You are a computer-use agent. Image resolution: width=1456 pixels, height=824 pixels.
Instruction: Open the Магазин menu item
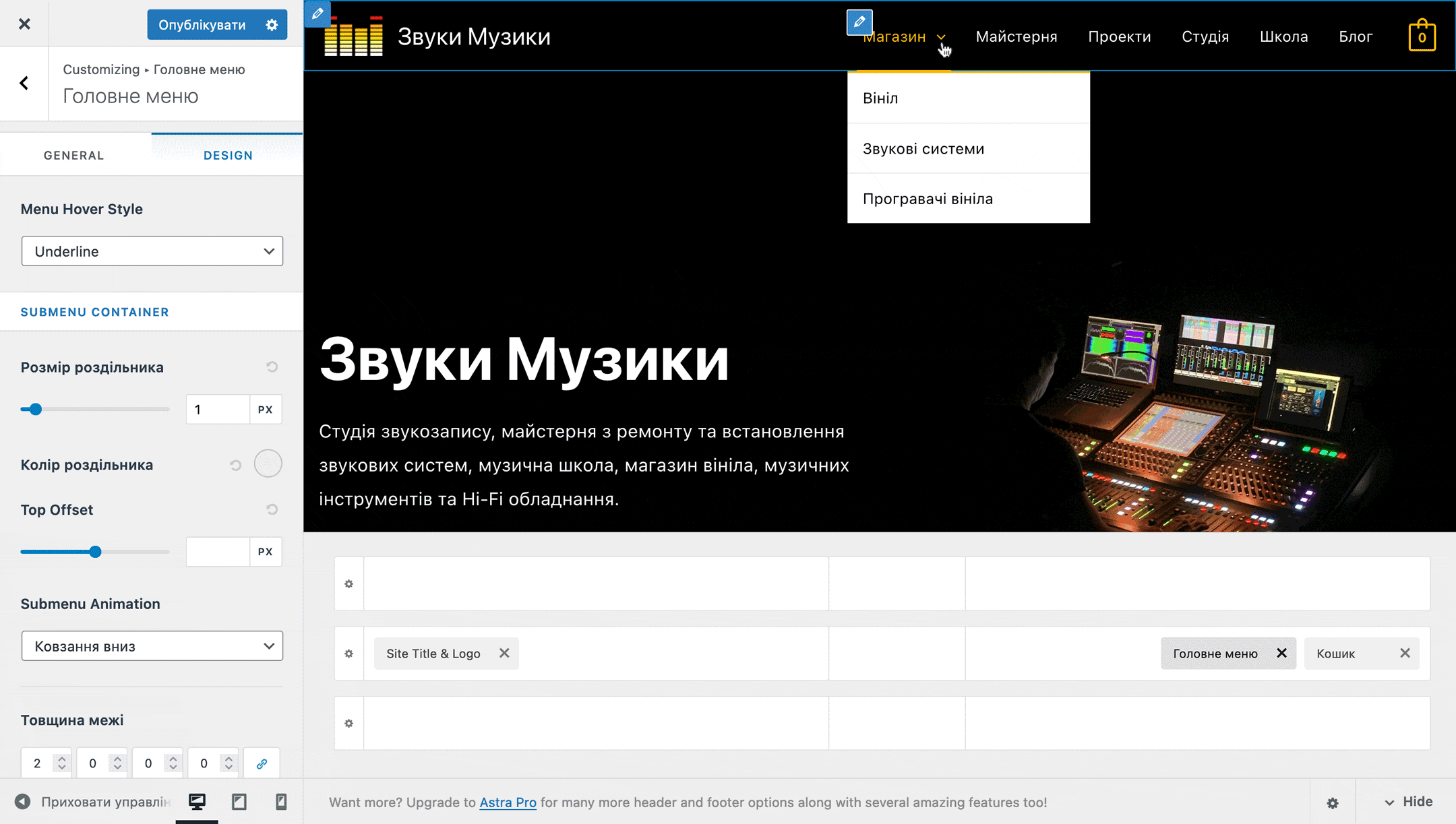(894, 37)
